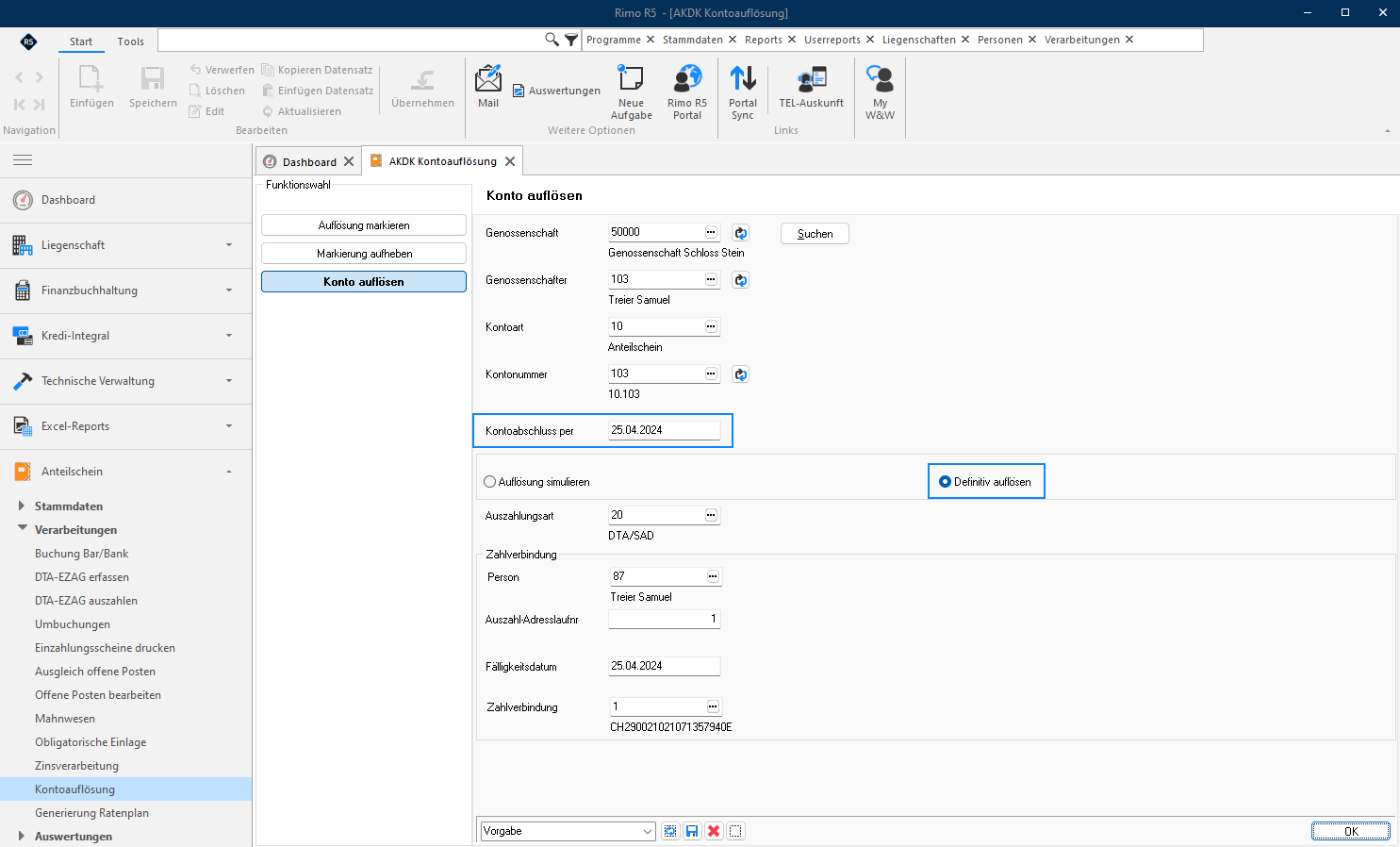Collapse the Verarbeitungen tree node
The height and width of the screenshot is (847, 1400).
[22, 529]
